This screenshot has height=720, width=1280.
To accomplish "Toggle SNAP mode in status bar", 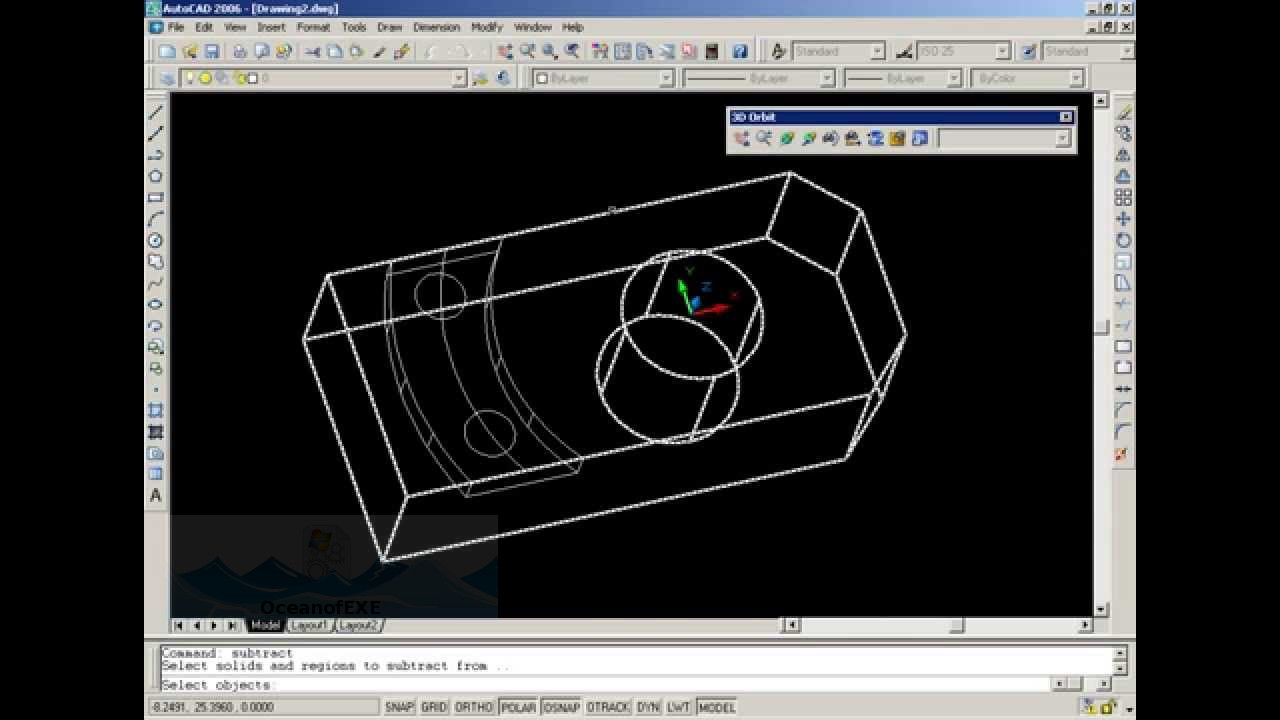I will (x=399, y=707).
